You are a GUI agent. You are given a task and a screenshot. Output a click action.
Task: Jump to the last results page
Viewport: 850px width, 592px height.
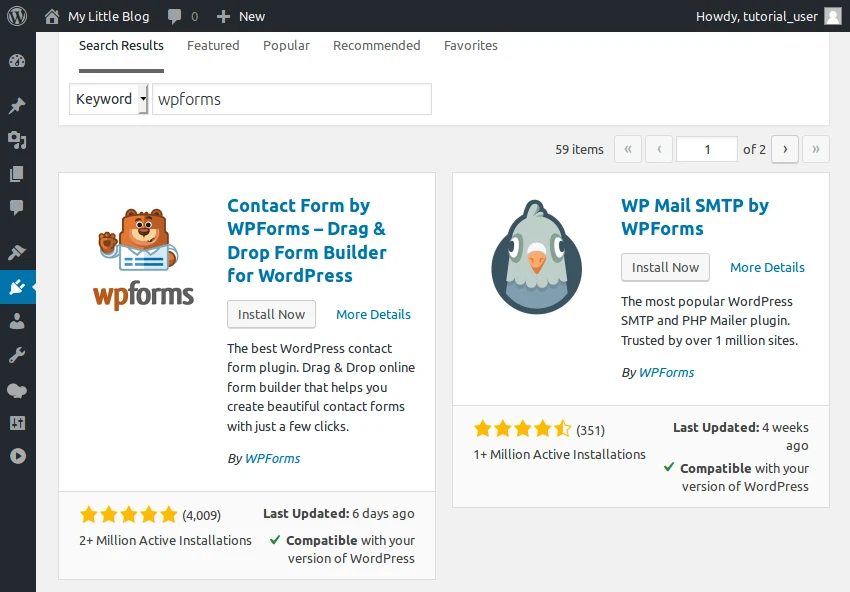tap(816, 149)
